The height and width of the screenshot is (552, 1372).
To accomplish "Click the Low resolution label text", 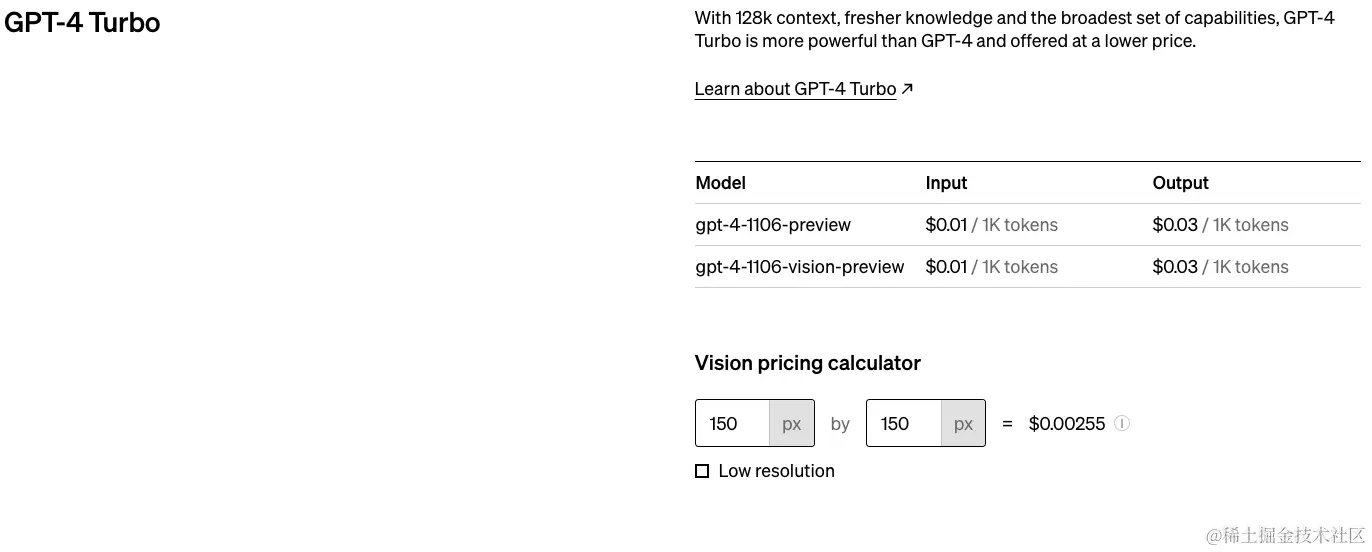I will [776, 471].
